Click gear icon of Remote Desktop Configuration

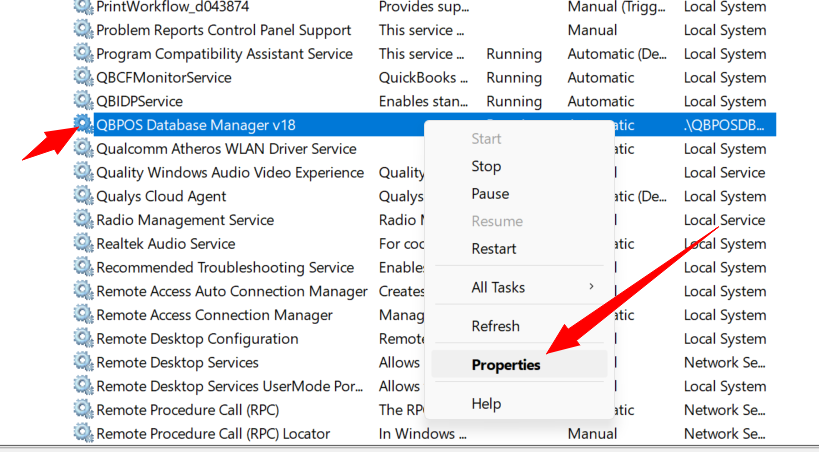point(83,338)
